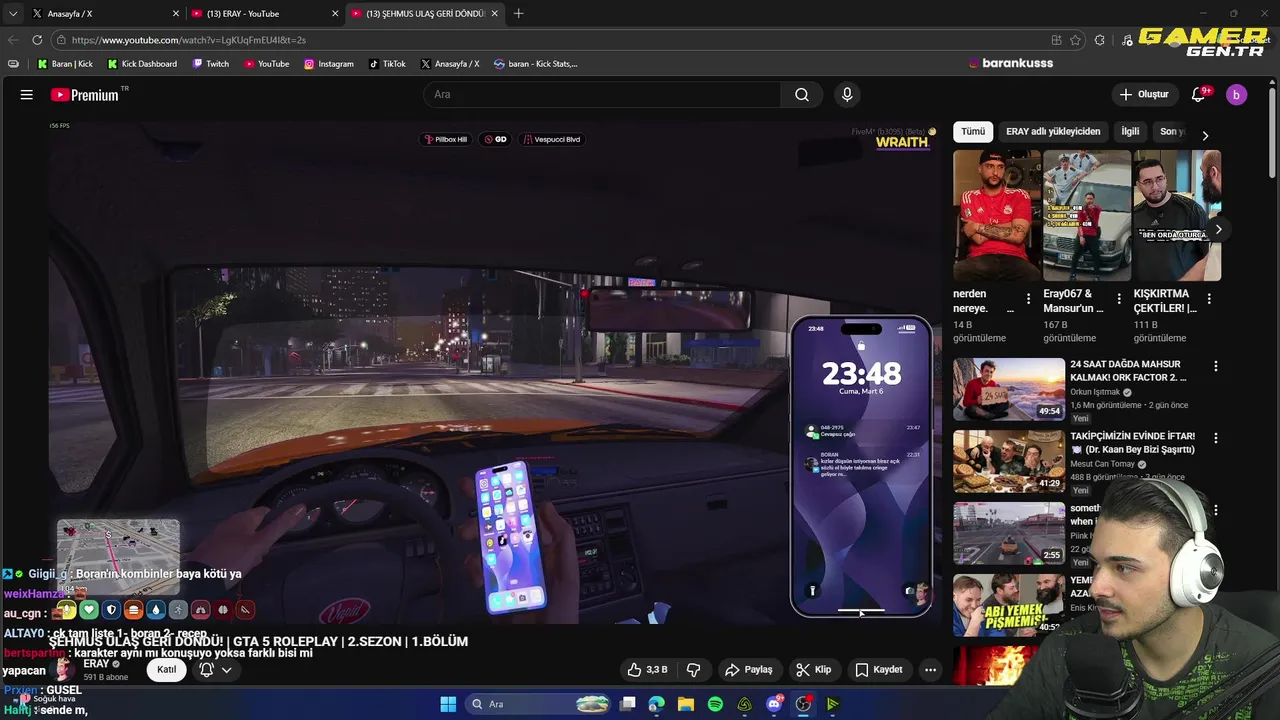Click the Oluştur create button

(1144, 95)
